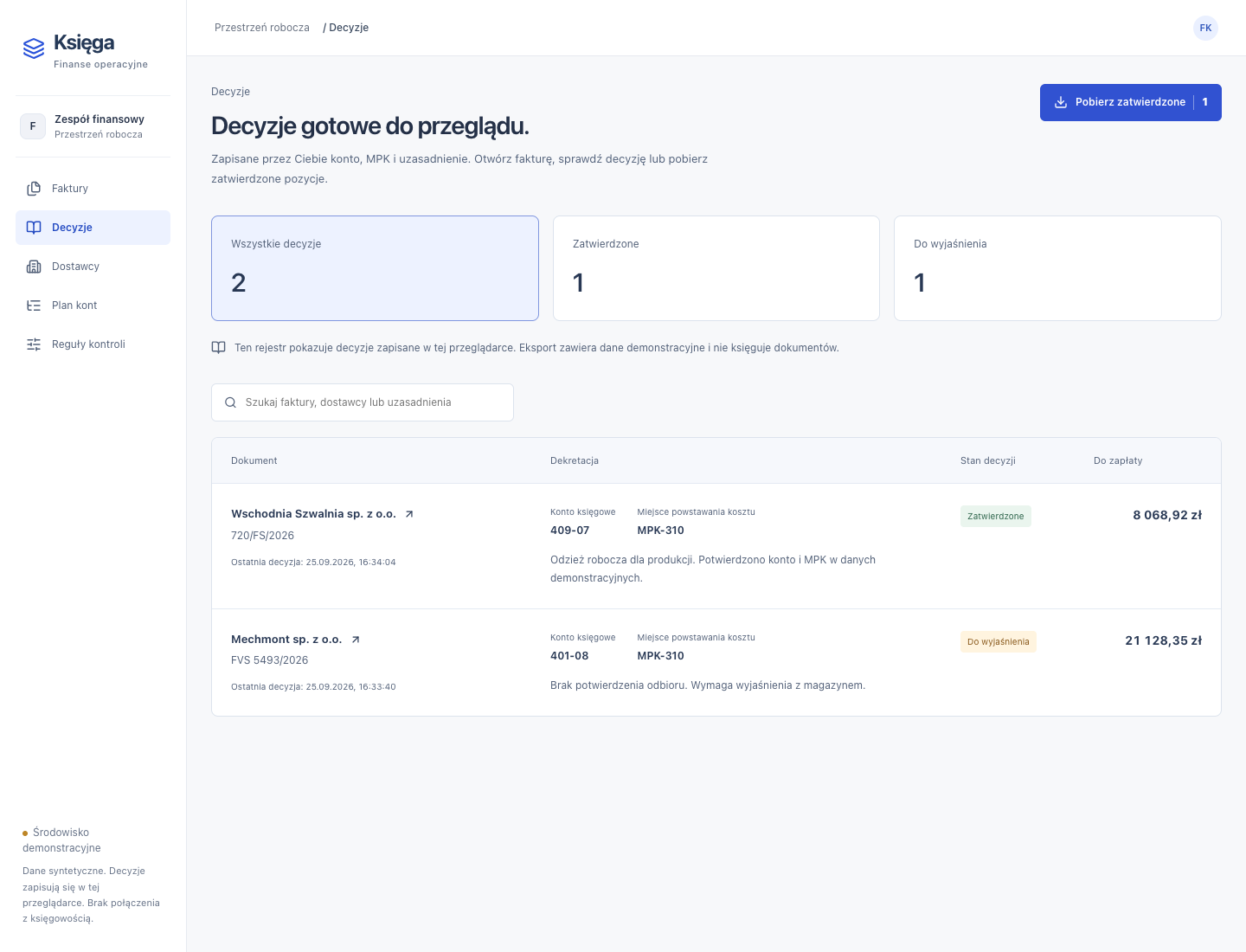This screenshot has height=952, width=1246.
Task: Click the Dostawcy building icon
Action: tap(34, 267)
